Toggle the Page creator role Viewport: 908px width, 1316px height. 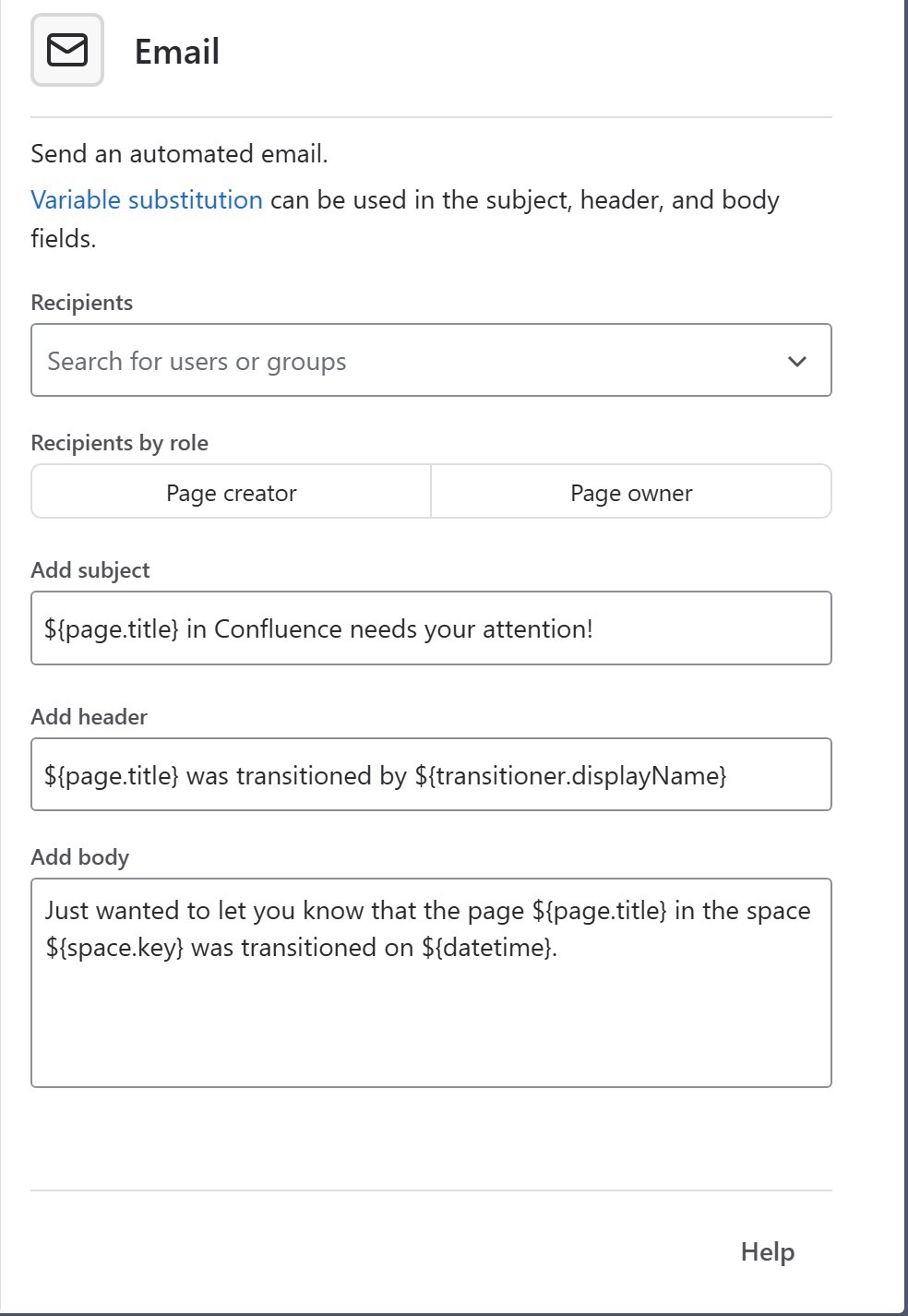click(x=232, y=493)
